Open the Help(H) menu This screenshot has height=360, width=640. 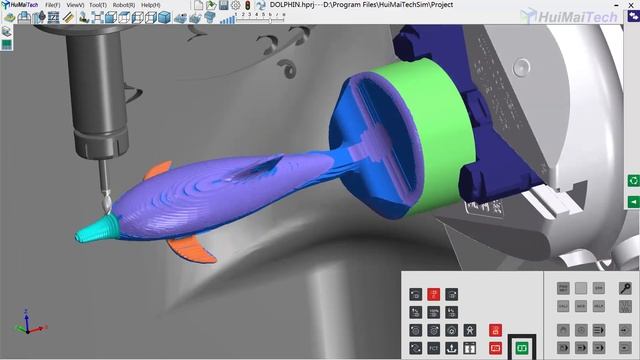click(x=151, y=5)
